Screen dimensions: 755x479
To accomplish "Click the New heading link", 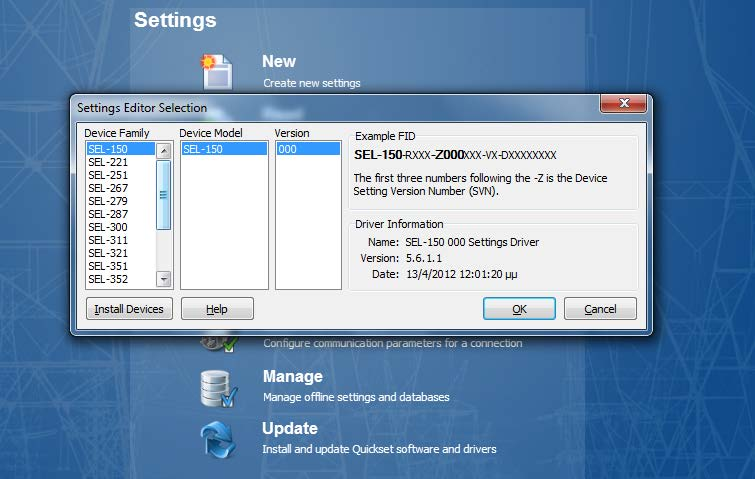I will coord(279,62).
